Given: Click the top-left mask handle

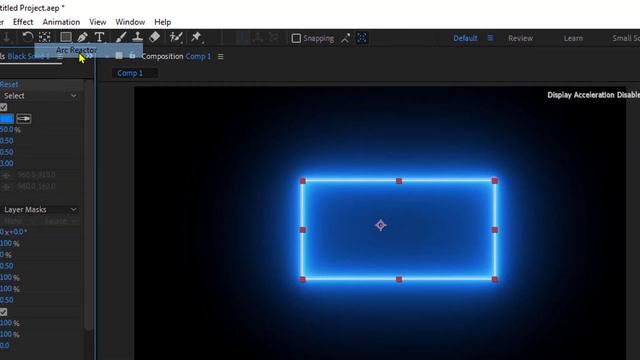Looking at the screenshot, I should [x=302, y=181].
